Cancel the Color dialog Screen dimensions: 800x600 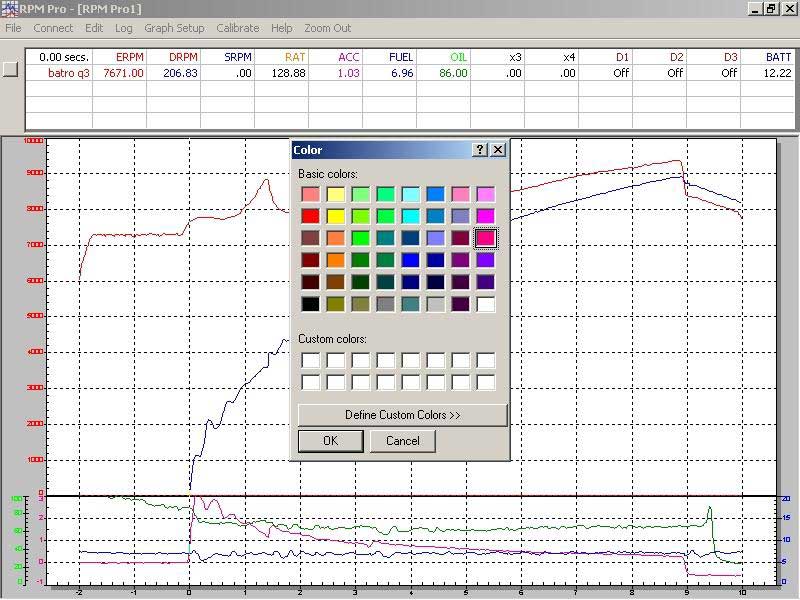point(403,441)
